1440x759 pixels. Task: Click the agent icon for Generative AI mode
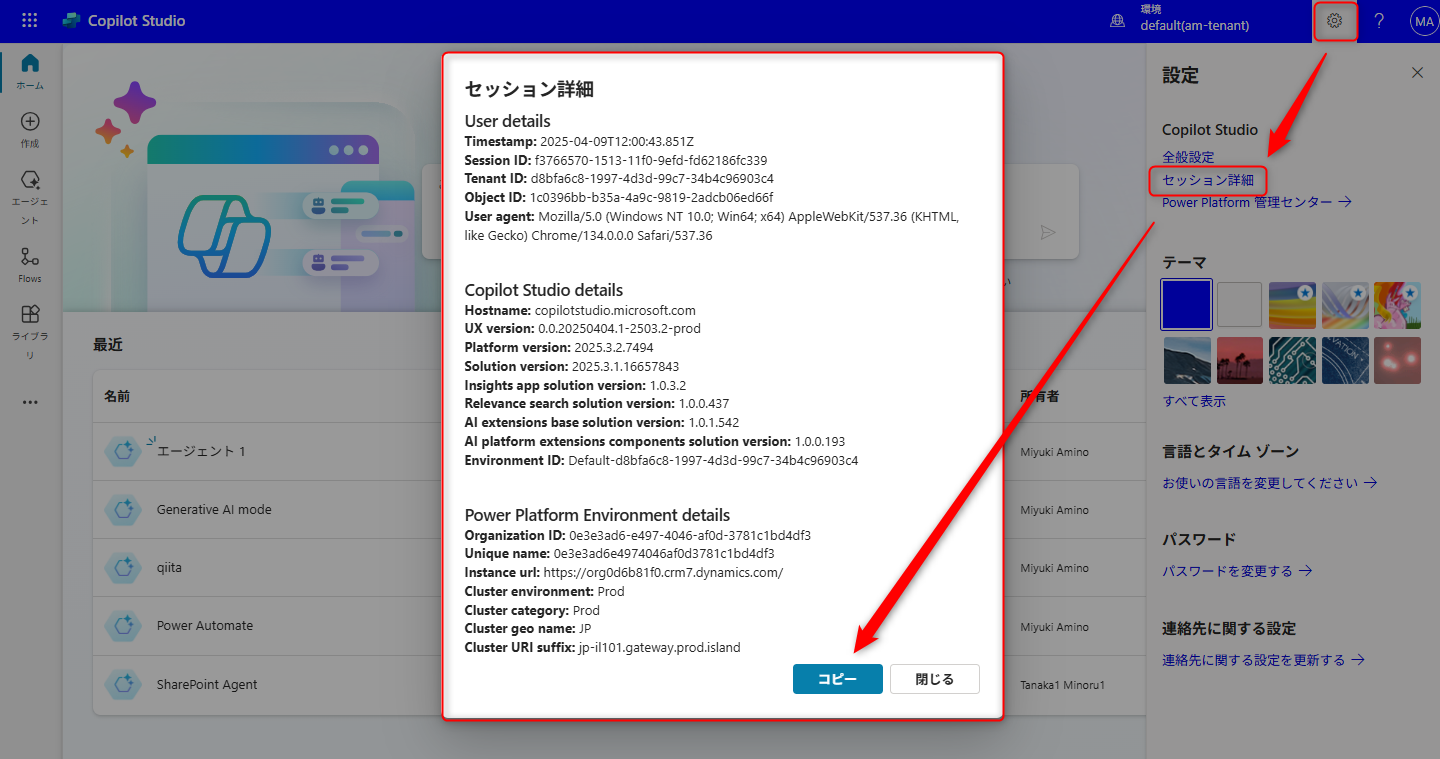[x=124, y=509]
